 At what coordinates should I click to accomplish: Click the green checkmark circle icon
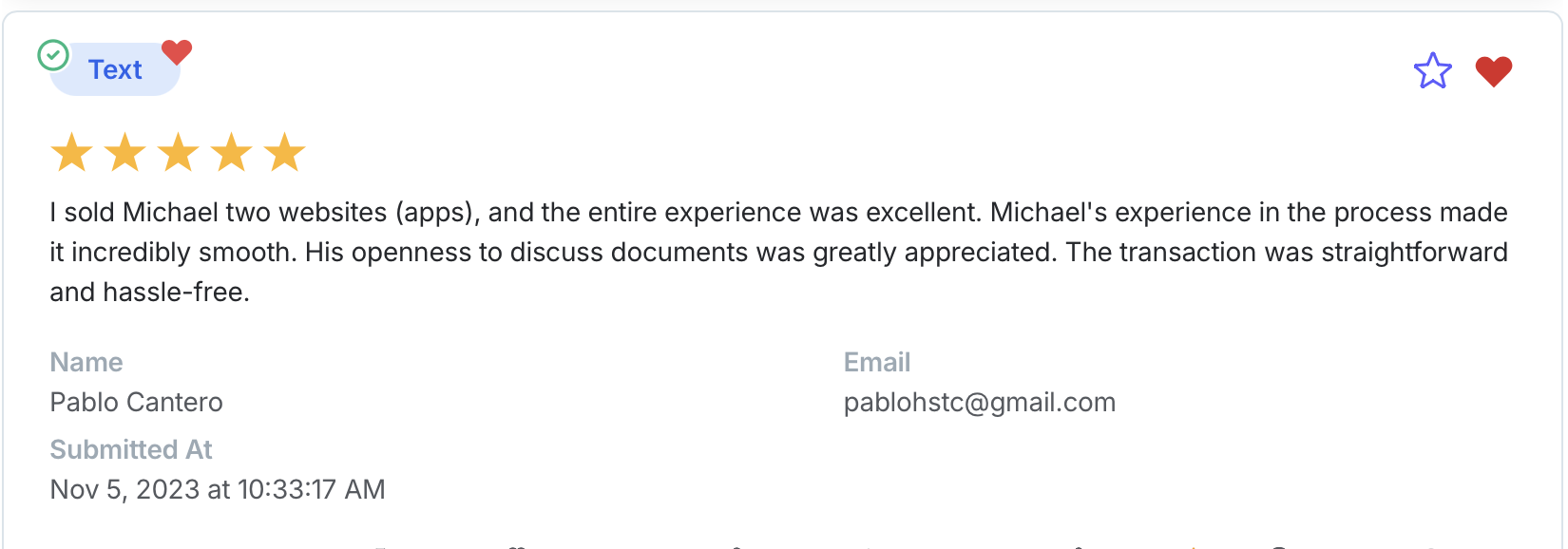pyautogui.click(x=53, y=56)
